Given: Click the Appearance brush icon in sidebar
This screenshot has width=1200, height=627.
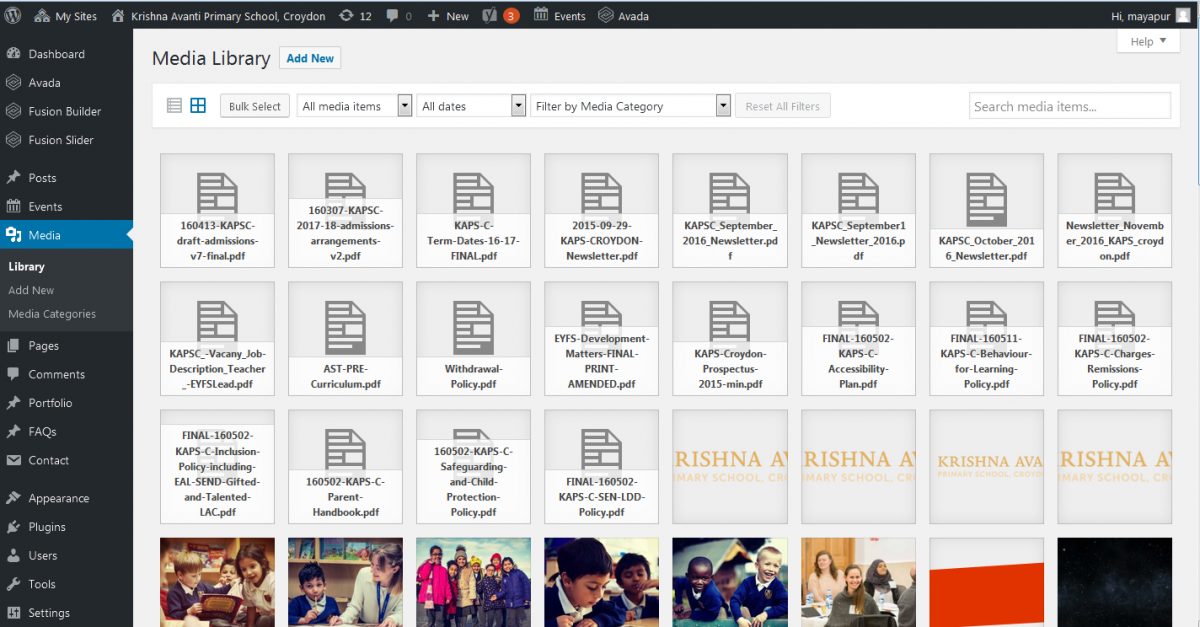Looking at the screenshot, I should click(x=16, y=498).
